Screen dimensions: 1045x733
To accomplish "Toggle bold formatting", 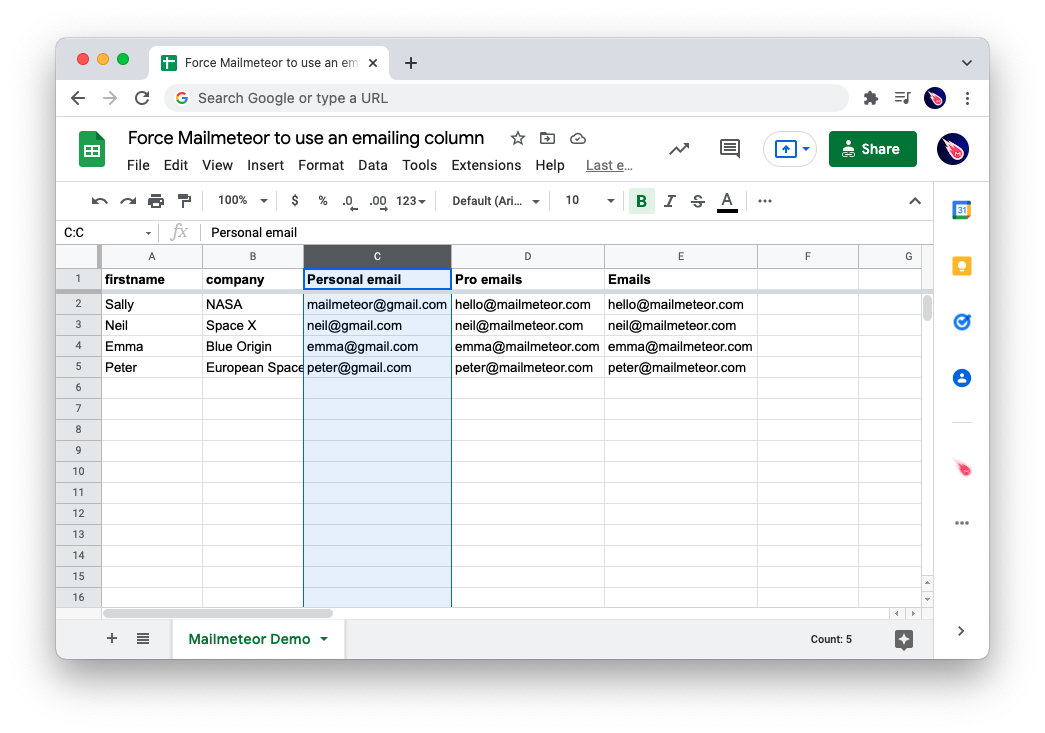I will point(641,201).
